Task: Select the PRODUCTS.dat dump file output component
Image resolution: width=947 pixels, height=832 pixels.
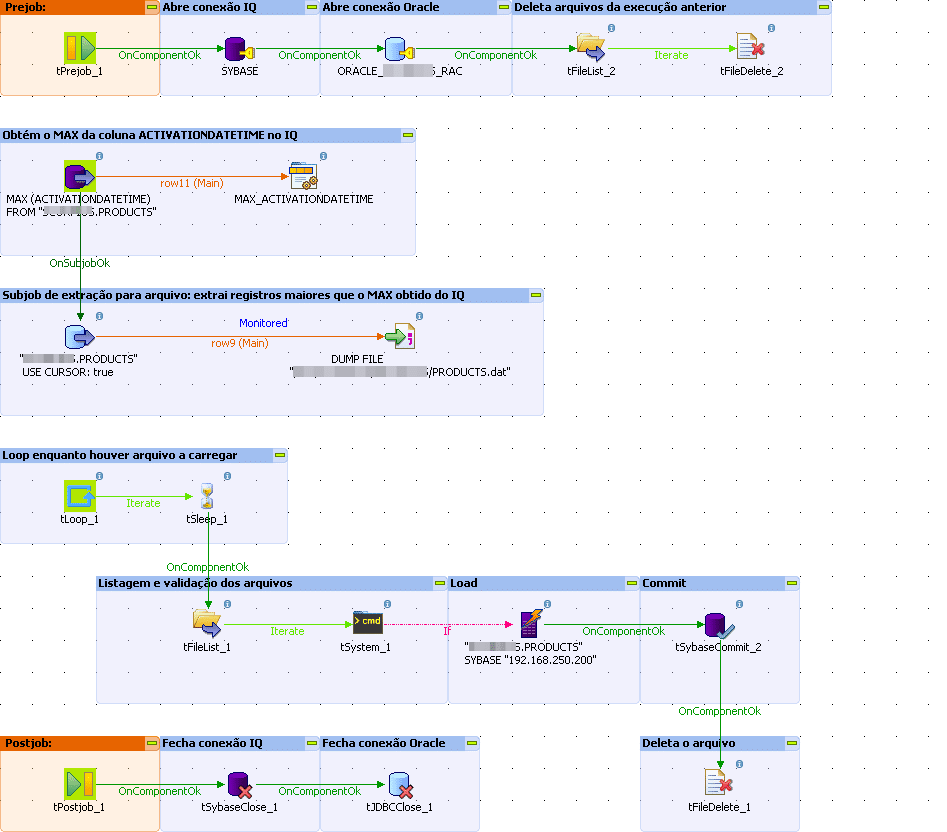Action: pos(400,337)
